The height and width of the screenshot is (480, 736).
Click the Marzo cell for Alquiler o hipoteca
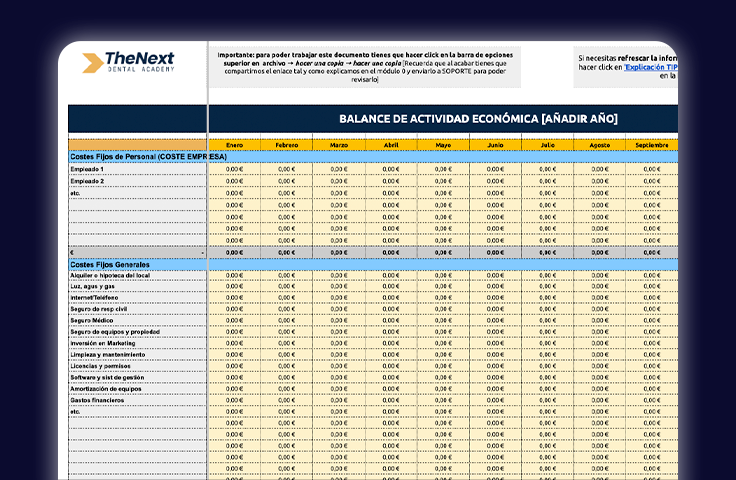[x=338, y=275]
